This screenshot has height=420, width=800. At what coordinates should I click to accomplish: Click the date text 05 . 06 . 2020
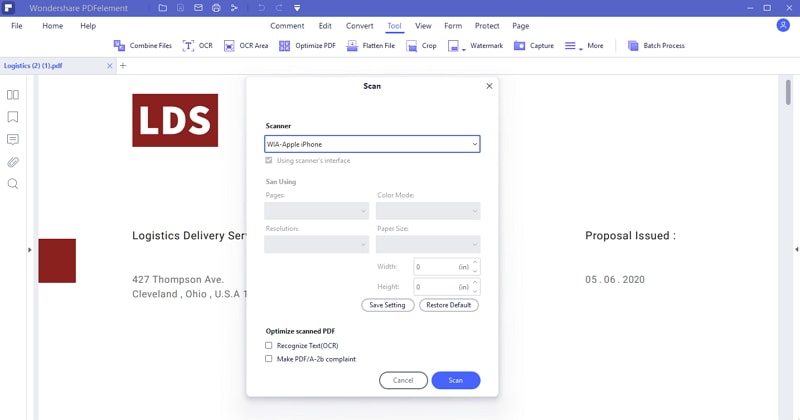click(x=615, y=280)
